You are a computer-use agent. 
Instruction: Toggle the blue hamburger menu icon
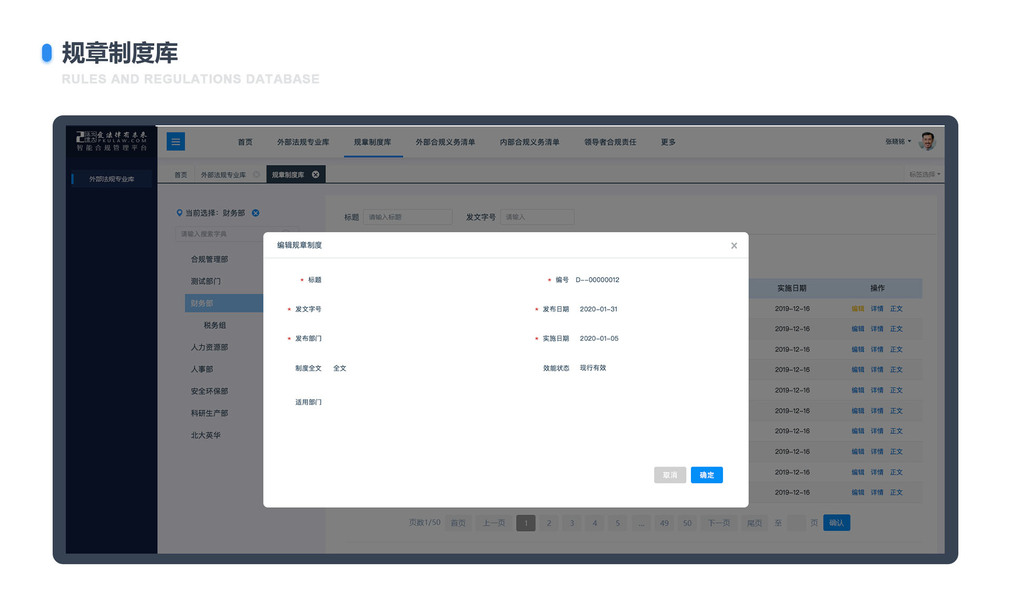[175, 141]
